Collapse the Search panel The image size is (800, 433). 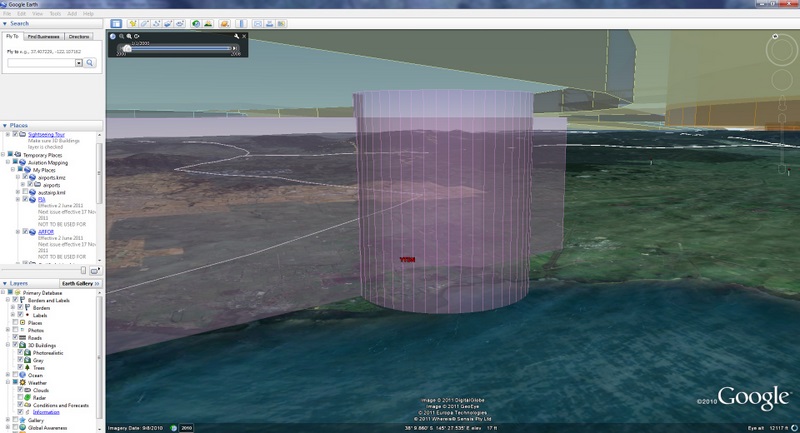5,23
